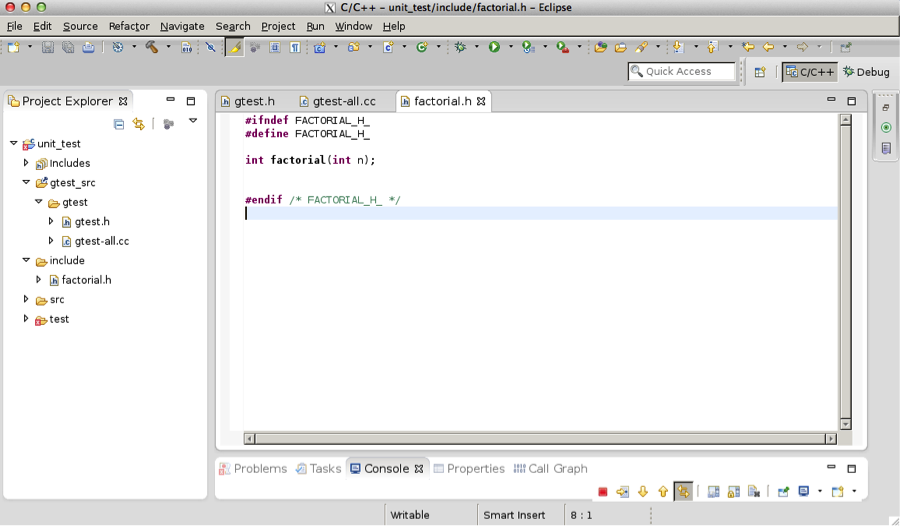Viewport: 900px width, 526px height.
Task: Open the Project menu
Action: click(x=278, y=26)
